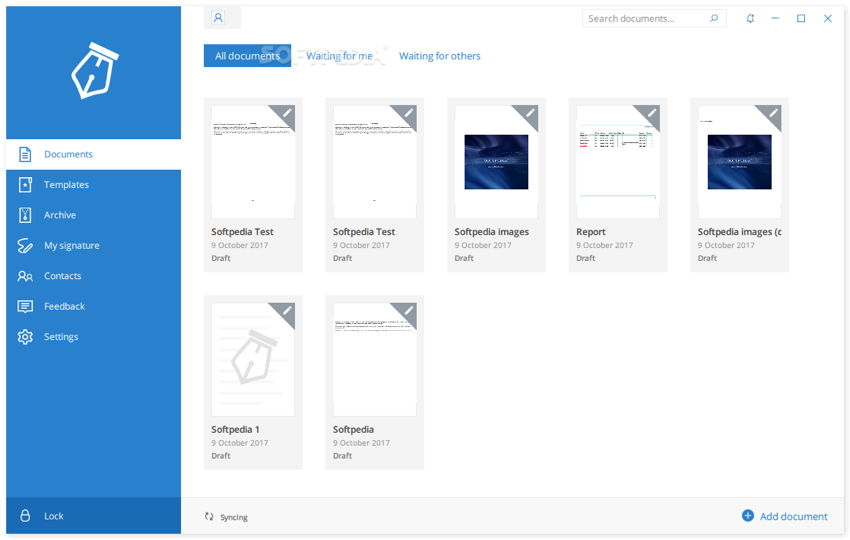Open Templates in the sidebar

66,185
